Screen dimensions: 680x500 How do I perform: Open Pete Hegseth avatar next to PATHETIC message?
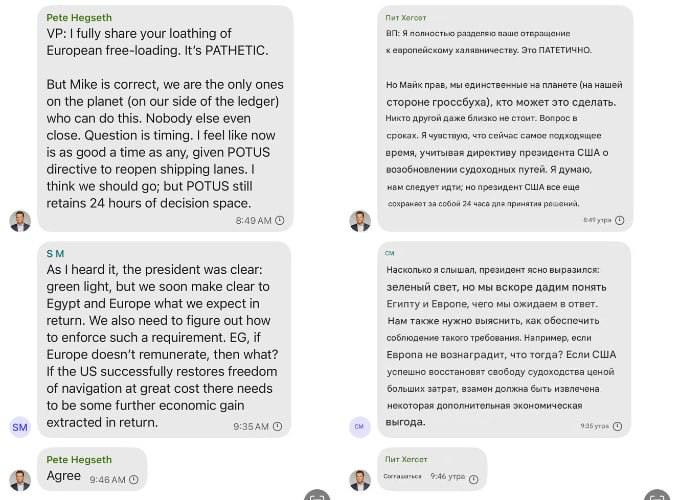point(20,221)
